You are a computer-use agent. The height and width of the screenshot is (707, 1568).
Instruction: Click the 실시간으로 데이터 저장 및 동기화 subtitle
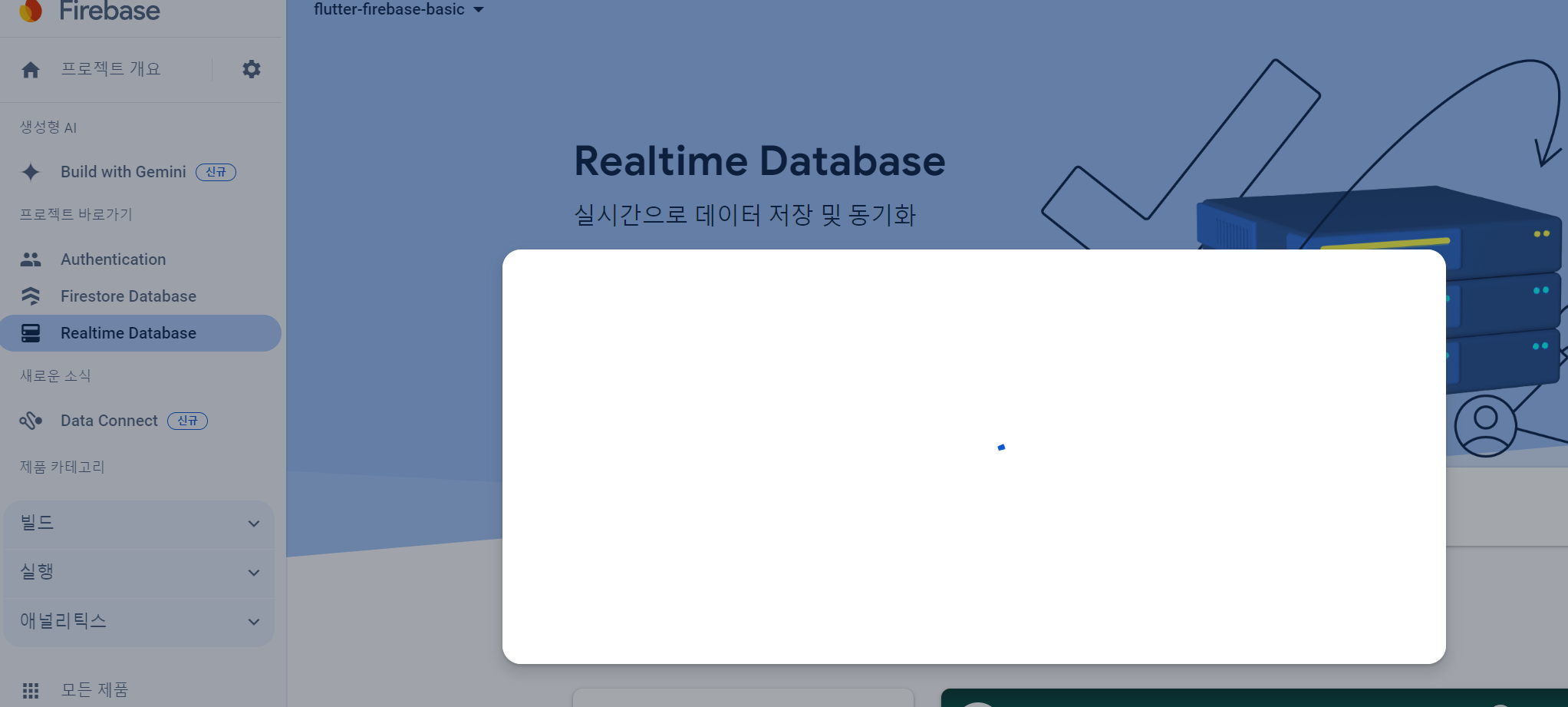pyautogui.click(x=745, y=215)
